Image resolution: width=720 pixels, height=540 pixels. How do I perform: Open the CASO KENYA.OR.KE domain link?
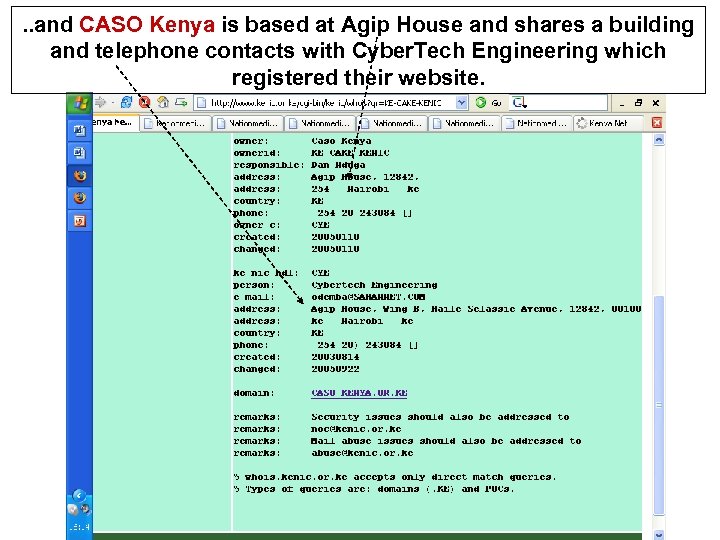(359, 393)
